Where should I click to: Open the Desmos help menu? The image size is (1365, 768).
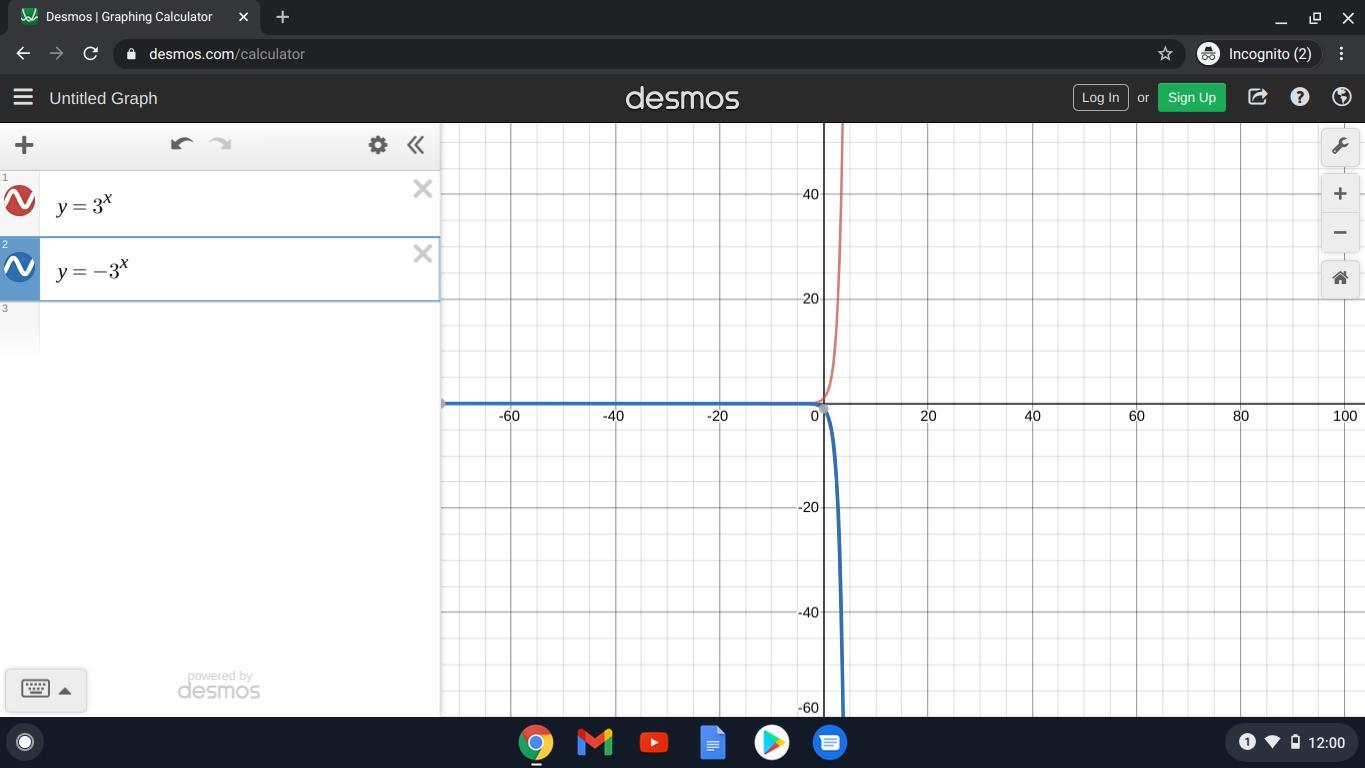point(1299,97)
